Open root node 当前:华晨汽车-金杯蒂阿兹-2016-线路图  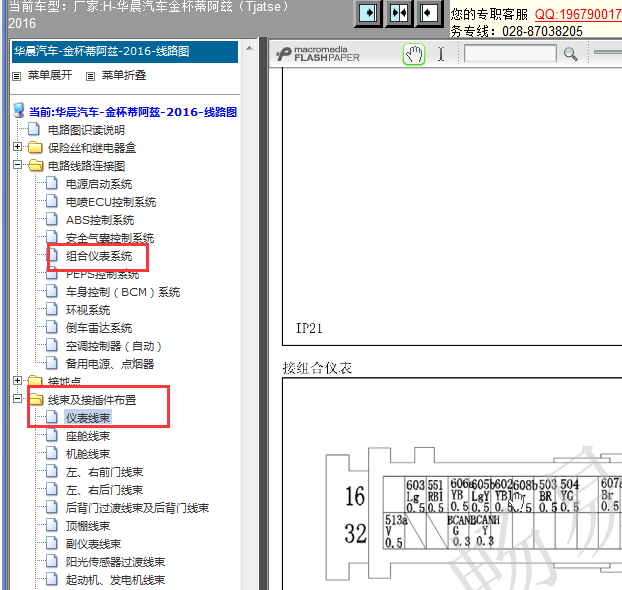point(133,112)
